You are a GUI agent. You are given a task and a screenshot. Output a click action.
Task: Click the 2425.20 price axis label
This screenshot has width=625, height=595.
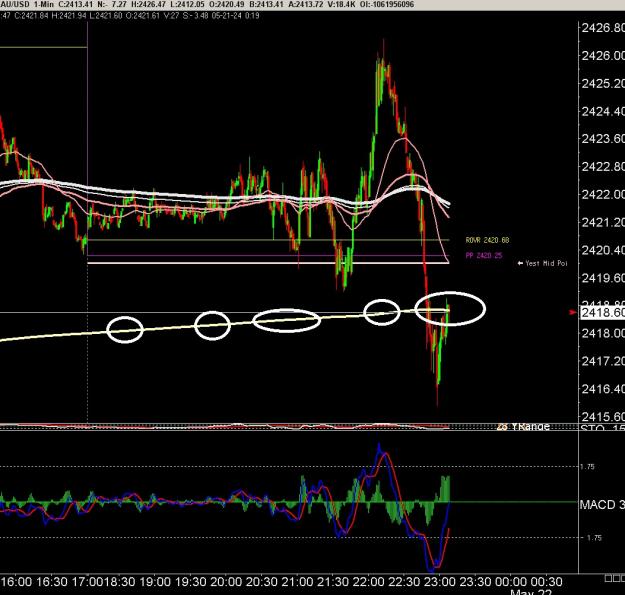point(603,83)
